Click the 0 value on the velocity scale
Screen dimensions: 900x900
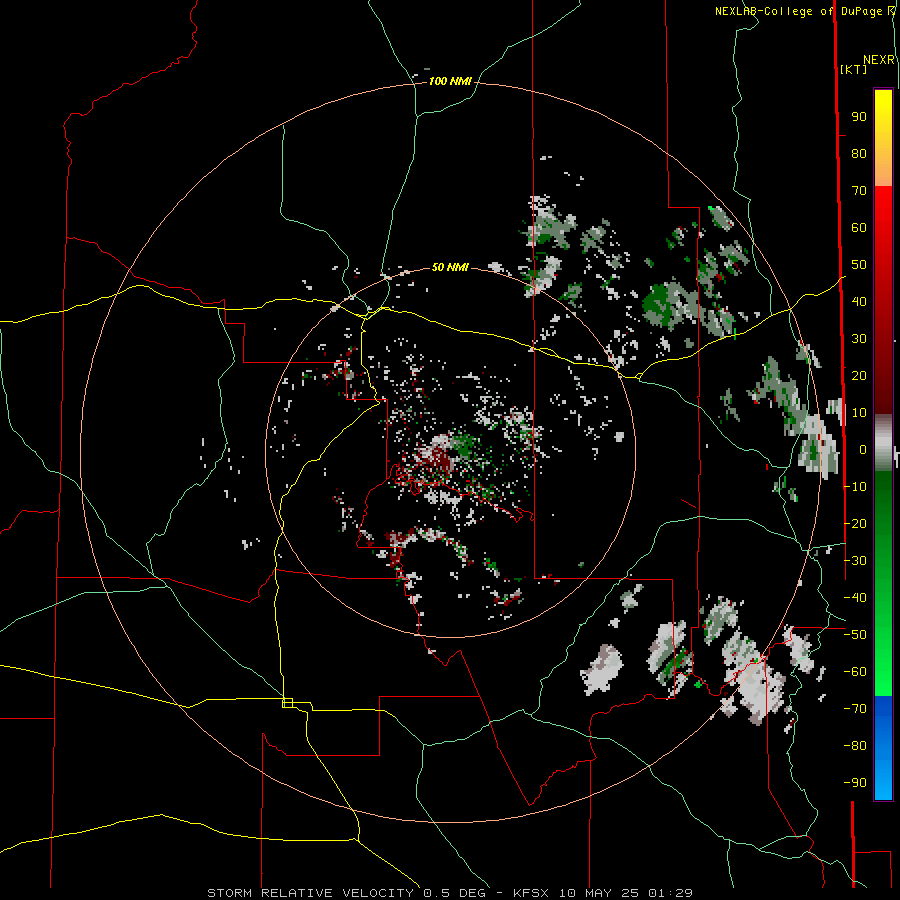tap(863, 450)
